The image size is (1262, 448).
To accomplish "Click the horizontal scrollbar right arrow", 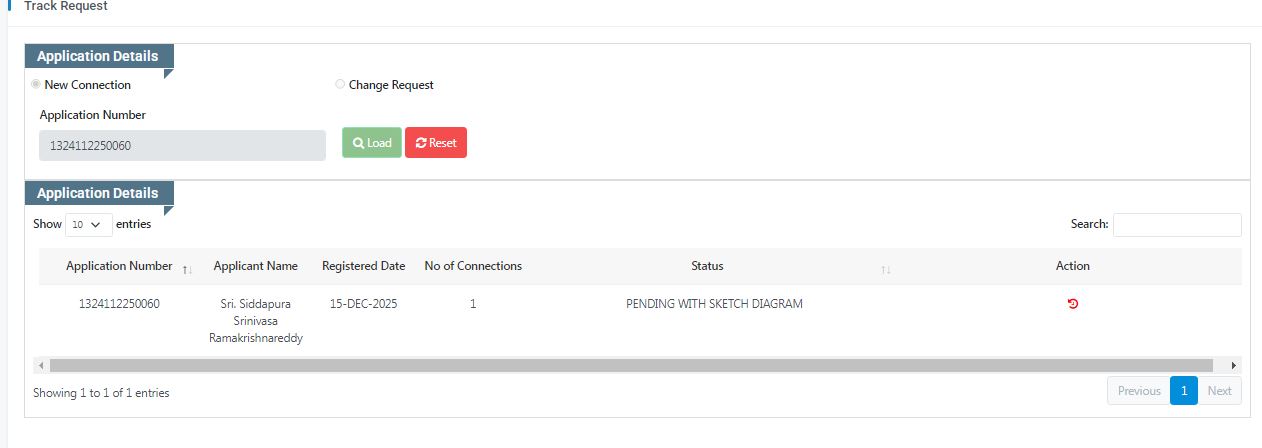I will (1234, 366).
